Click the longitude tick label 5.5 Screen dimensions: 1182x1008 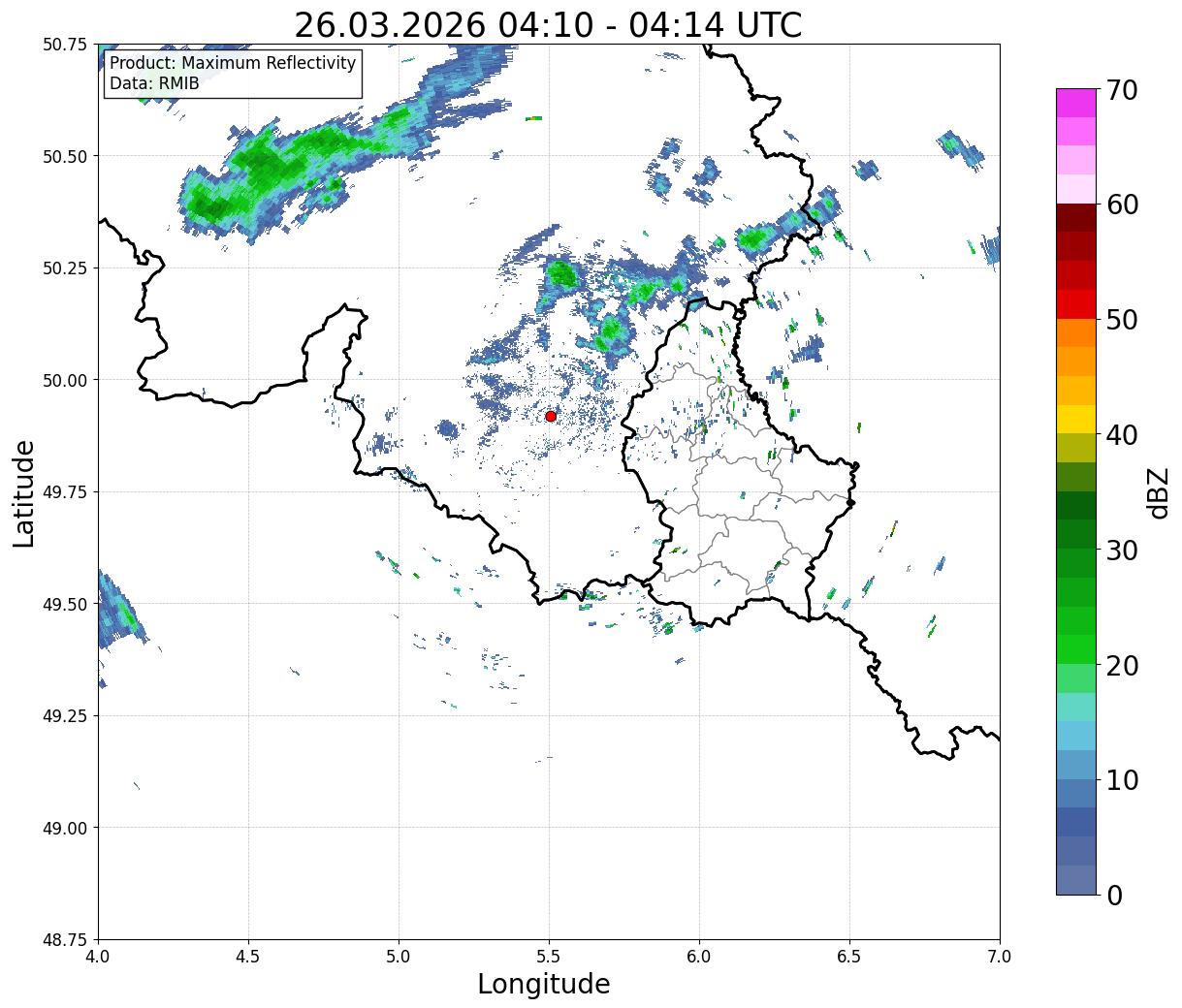tap(549, 957)
